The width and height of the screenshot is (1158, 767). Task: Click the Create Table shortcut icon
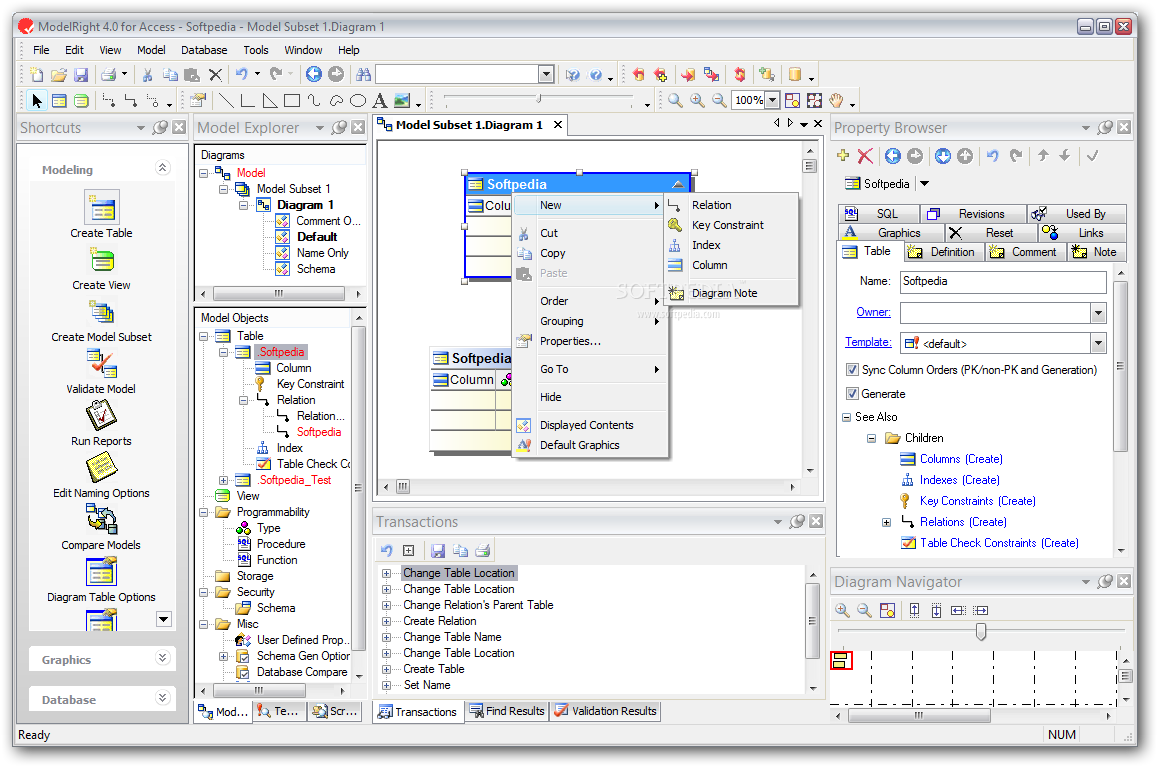(101, 207)
